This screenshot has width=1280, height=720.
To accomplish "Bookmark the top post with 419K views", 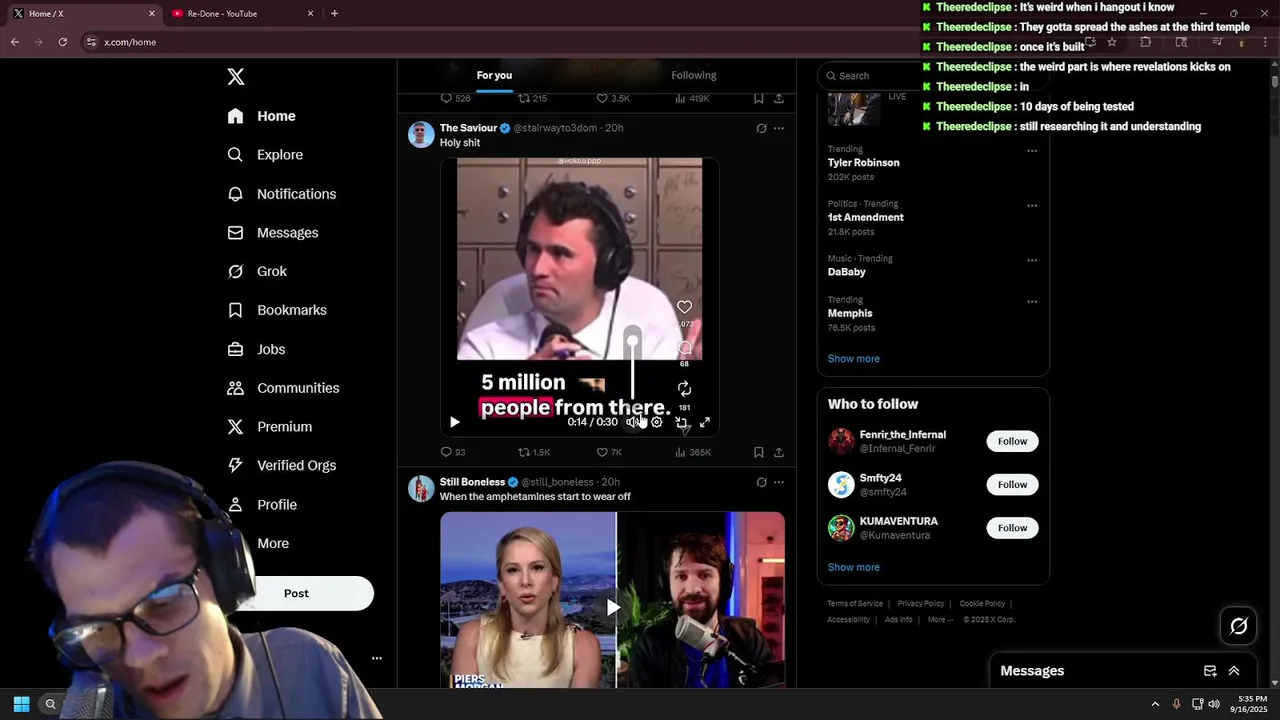I will point(759,98).
